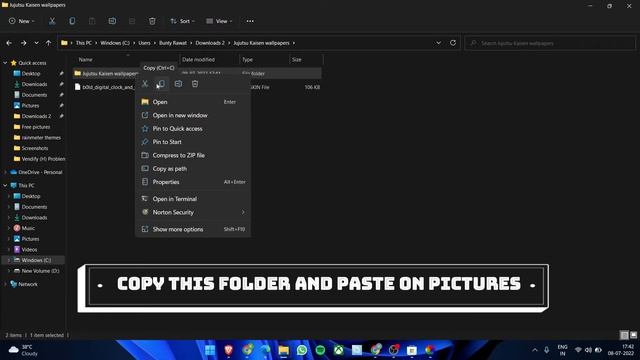Open the Sort dropdown
Image resolution: width=640 pixels, height=360 pixels.
tap(182, 21)
